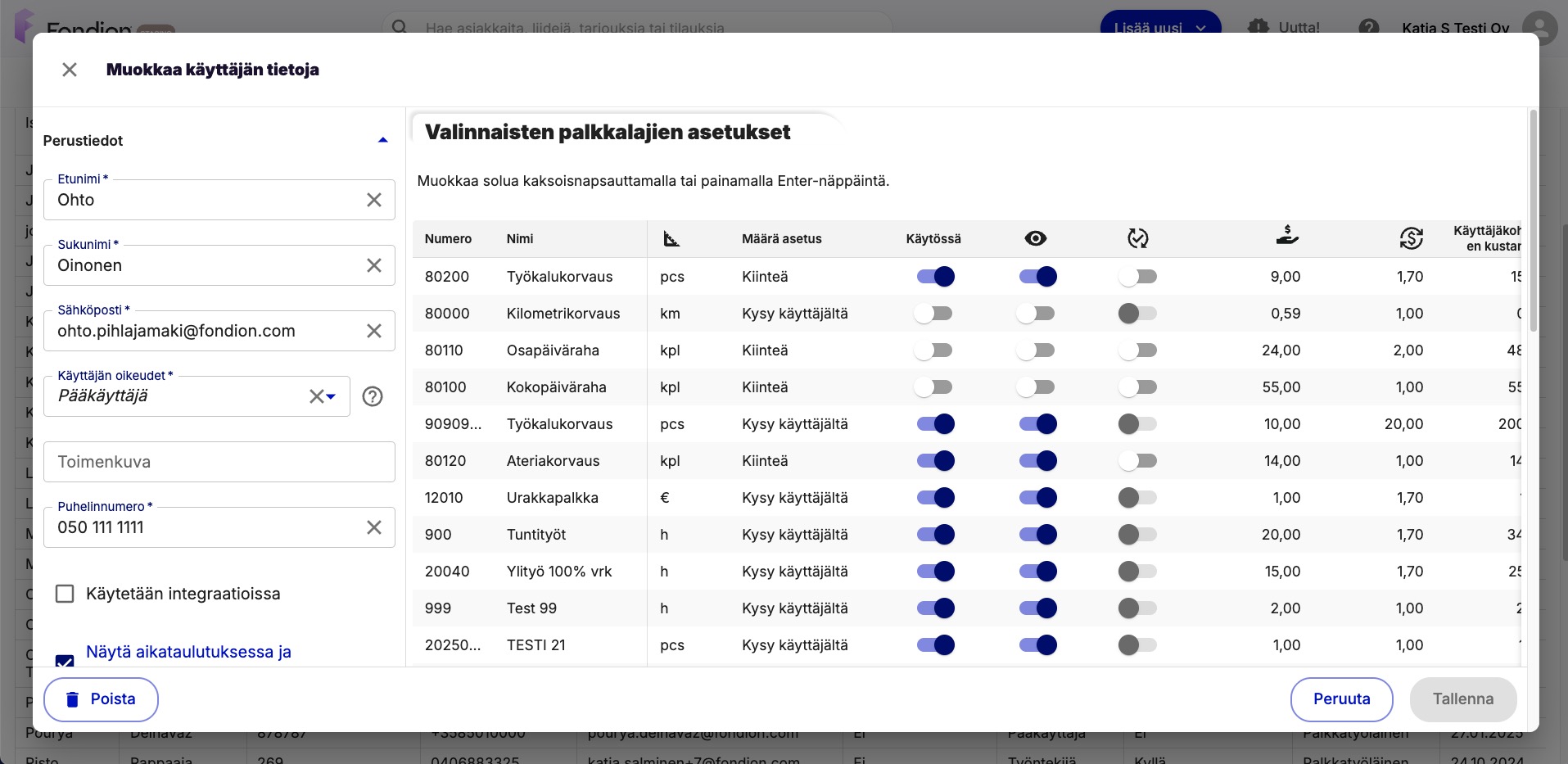The height and width of the screenshot is (764, 1568).
Task: Toggle visibility switch for Ylityö 100% vrk
Action: [x=1037, y=572]
